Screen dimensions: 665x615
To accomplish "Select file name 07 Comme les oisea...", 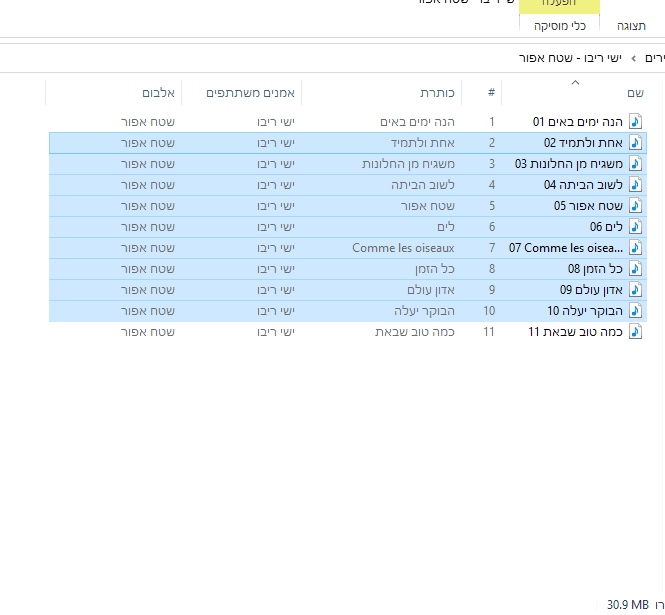I will click(x=566, y=248).
